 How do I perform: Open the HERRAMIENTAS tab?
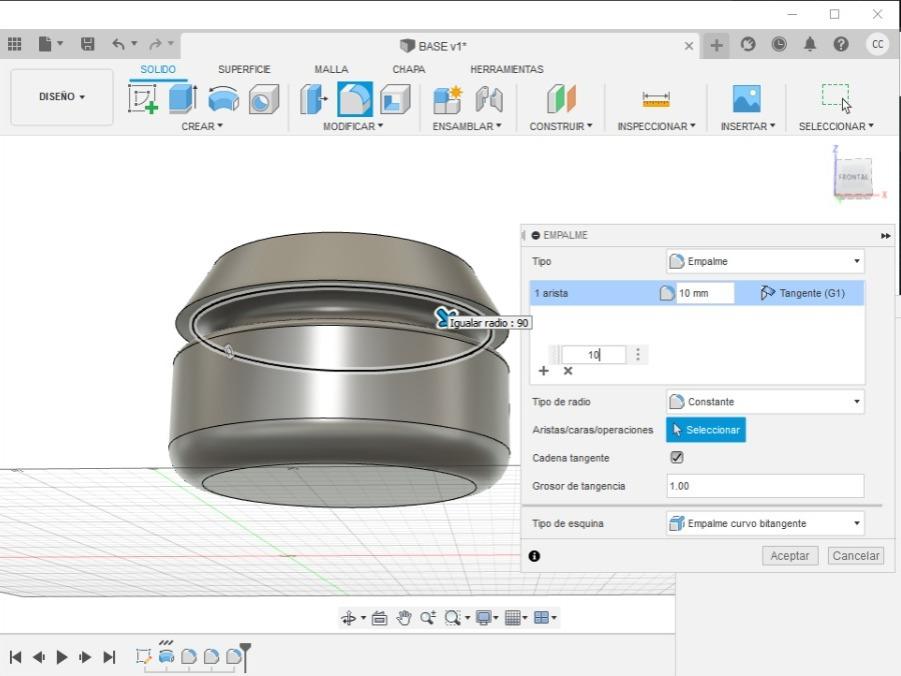(506, 69)
